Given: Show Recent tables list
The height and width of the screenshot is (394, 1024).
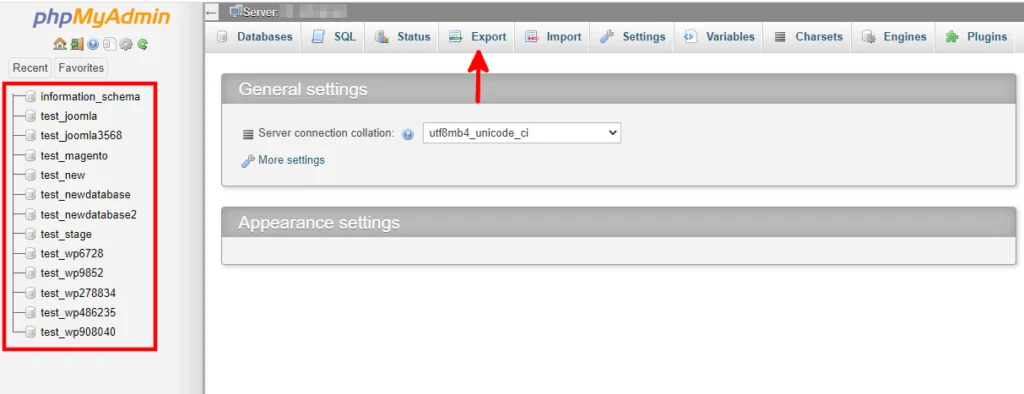Looking at the screenshot, I should (30, 68).
